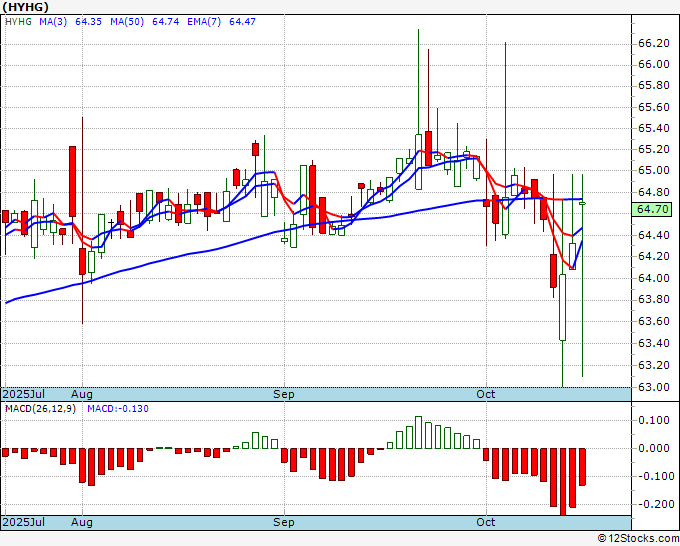Viewport: 680px width, 546px height.
Task: Click the 65.80 price axis label
Action: click(x=654, y=85)
